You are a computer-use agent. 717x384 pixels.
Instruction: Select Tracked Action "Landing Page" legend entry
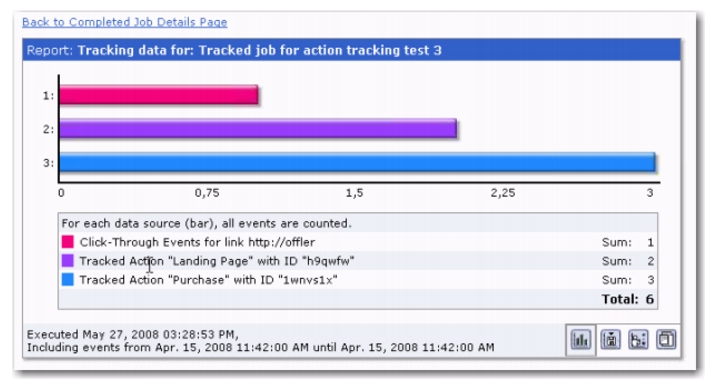coord(217,261)
